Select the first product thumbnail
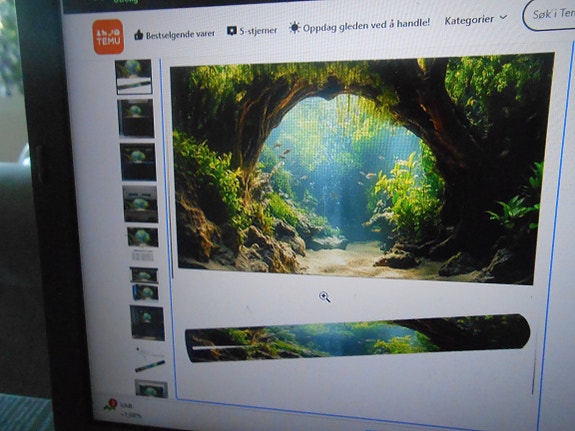The width and height of the screenshot is (575, 431). pyautogui.click(x=133, y=77)
